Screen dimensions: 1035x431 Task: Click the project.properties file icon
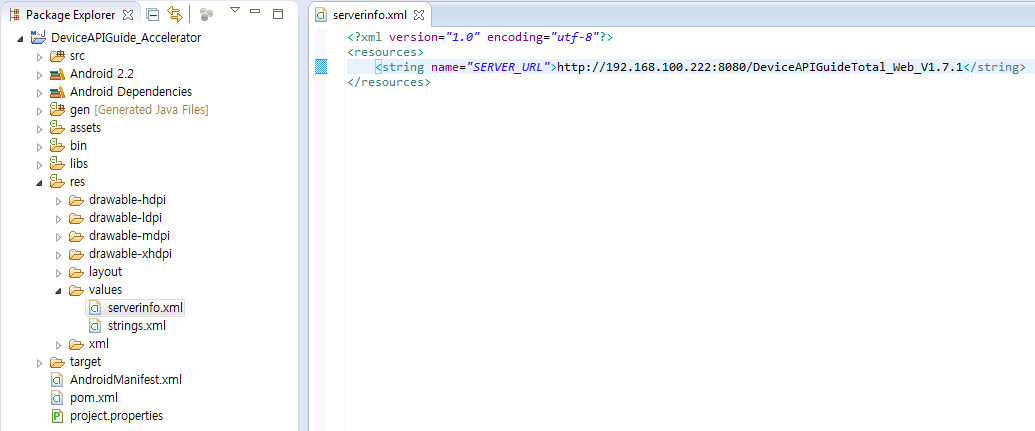point(57,416)
